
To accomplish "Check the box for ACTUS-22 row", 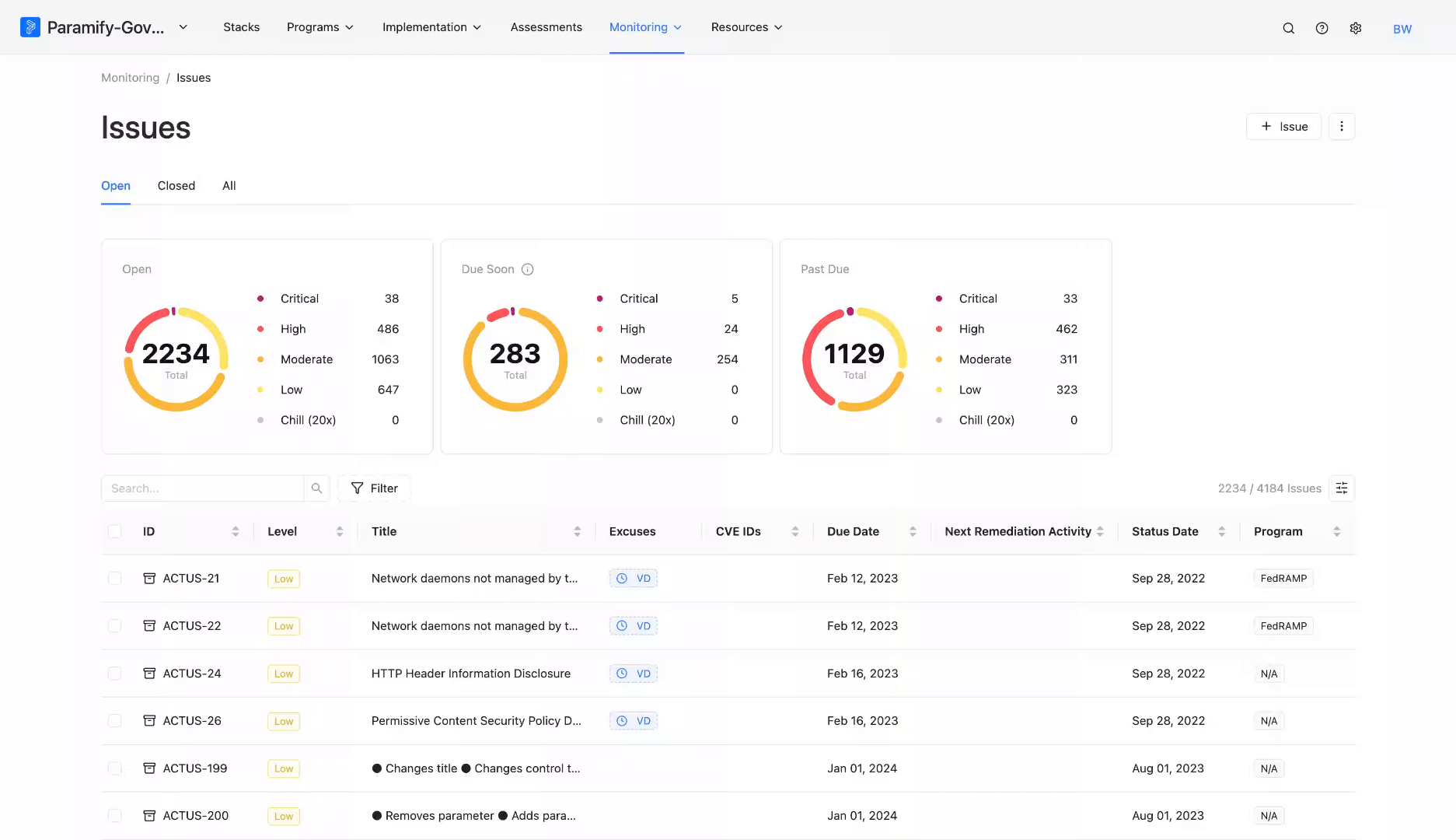I will coord(114,626).
